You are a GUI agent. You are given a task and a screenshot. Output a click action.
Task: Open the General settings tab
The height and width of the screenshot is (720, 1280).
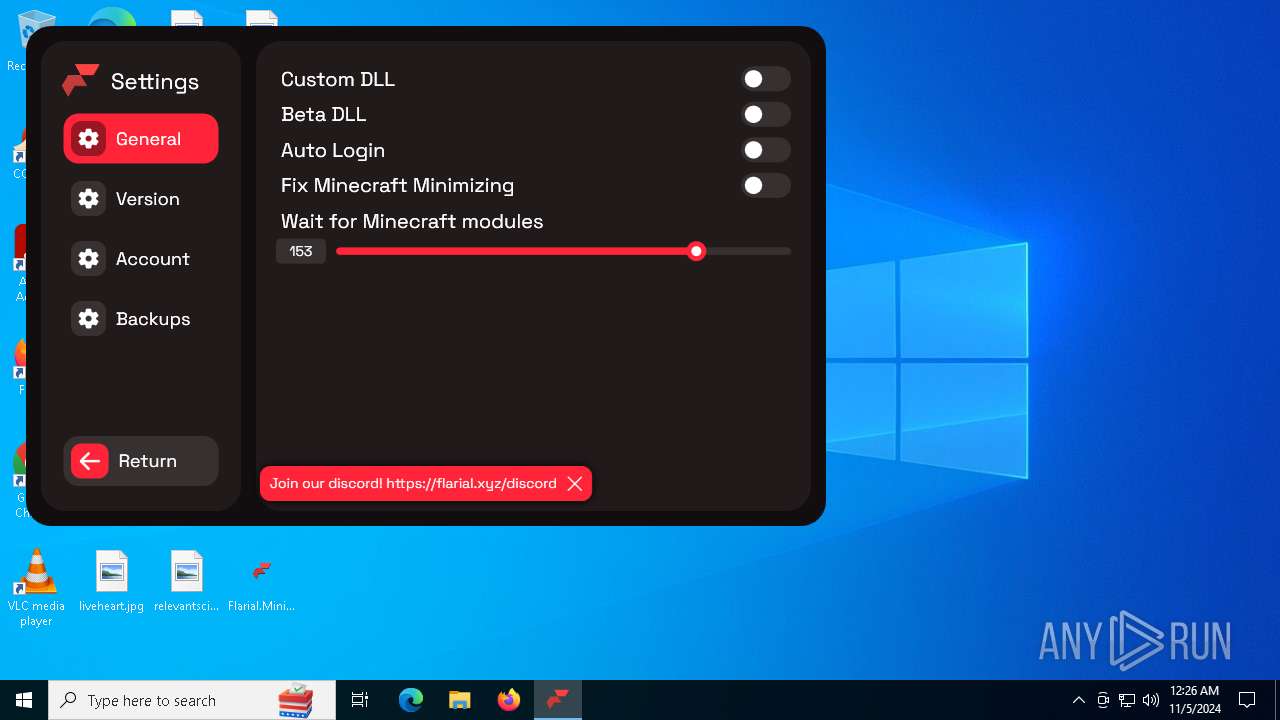141,139
